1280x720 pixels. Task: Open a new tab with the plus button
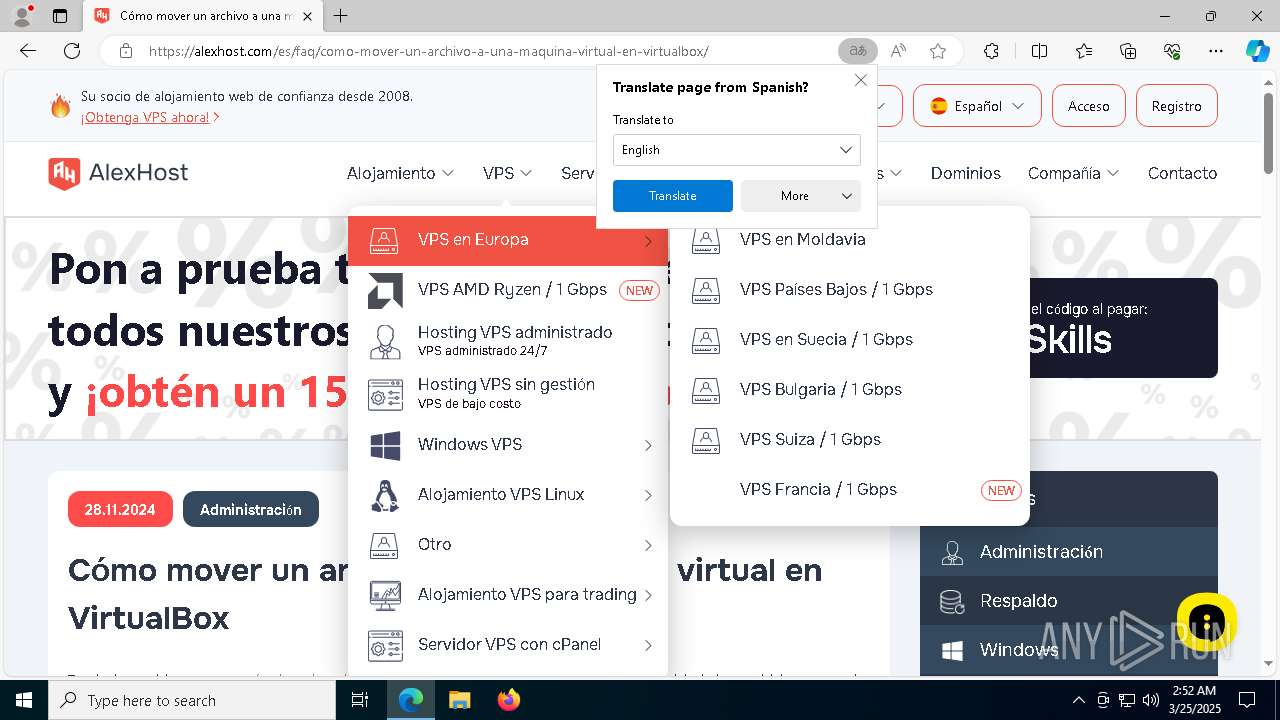click(x=341, y=16)
